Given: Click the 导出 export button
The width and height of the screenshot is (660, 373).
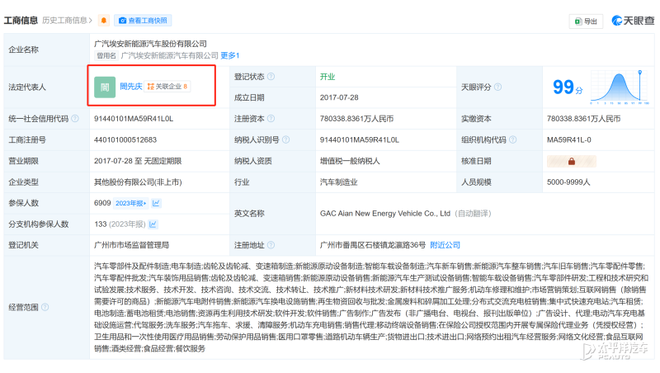Looking at the screenshot, I should click(x=586, y=21).
